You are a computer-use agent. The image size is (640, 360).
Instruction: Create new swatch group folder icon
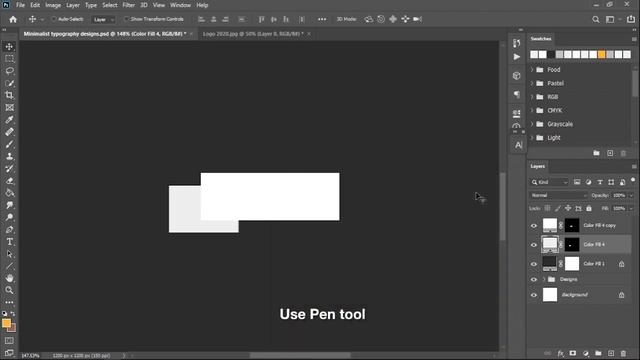click(596, 153)
